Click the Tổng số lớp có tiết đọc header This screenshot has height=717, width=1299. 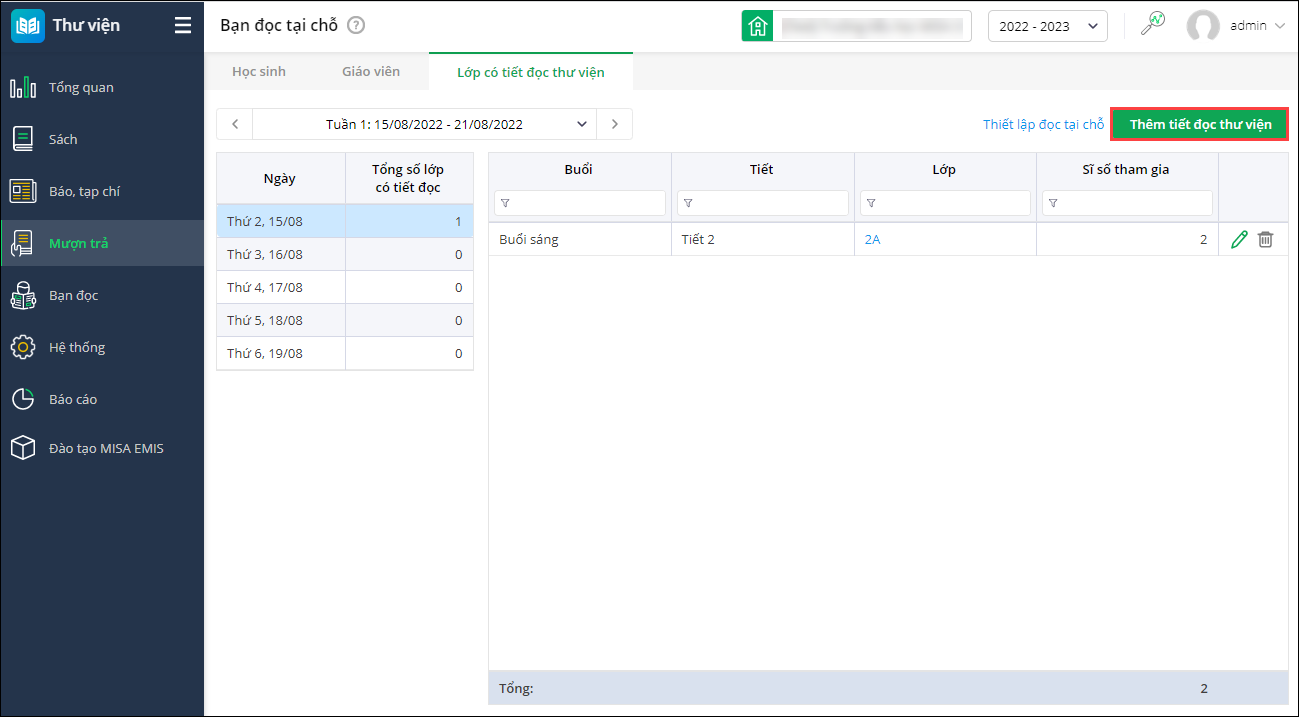(408, 178)
